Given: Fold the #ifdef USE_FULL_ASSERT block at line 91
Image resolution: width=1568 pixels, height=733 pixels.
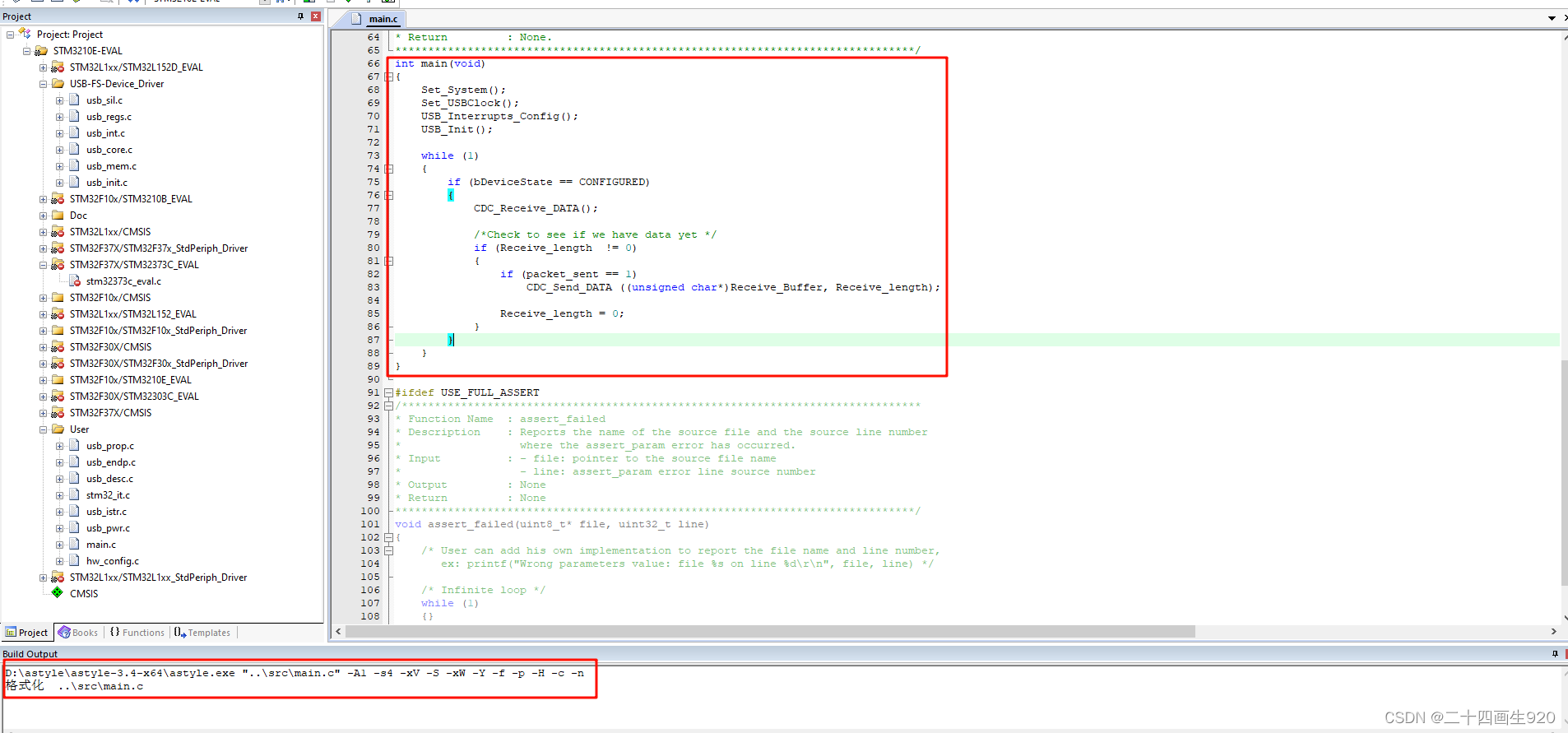Looking at the screenshot, I should point(389,392).
